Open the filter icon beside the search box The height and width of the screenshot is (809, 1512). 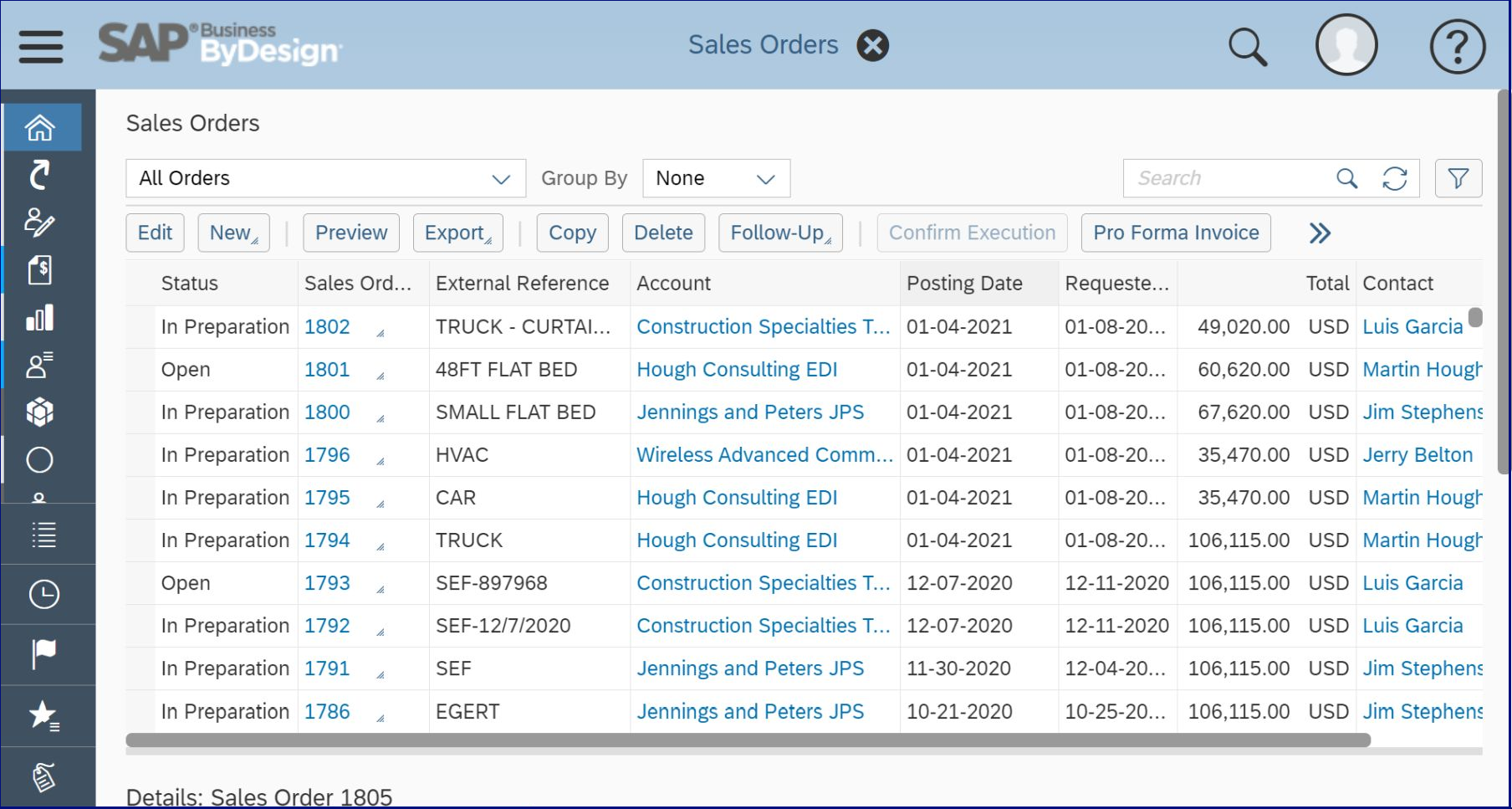click(1458, 177)
